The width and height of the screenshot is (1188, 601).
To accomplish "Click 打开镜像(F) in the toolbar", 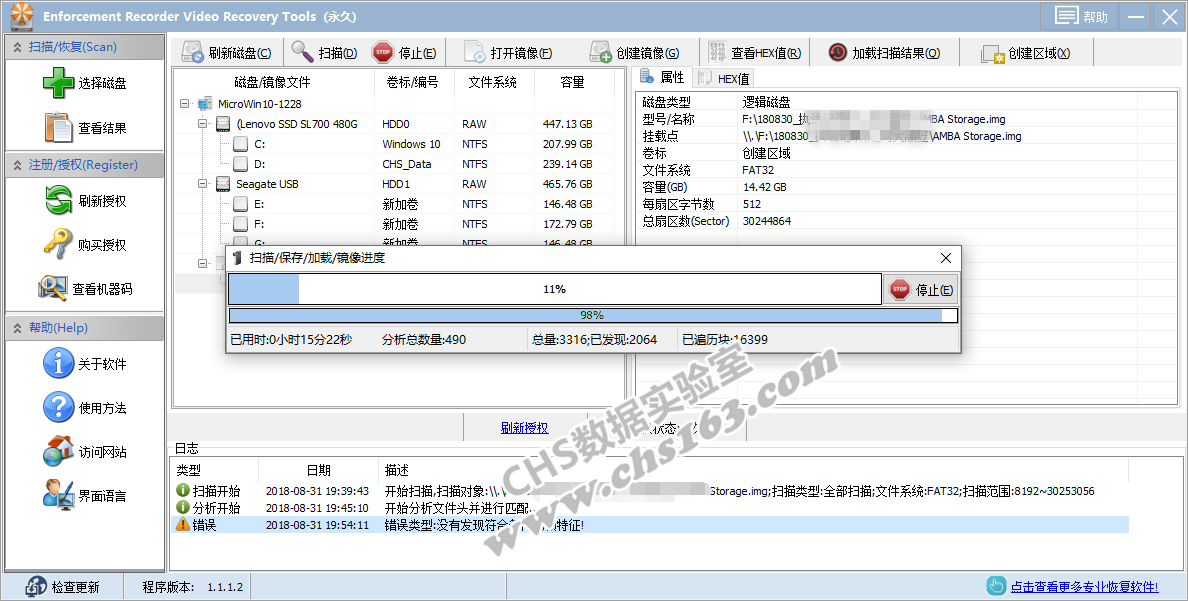I will point(508,52).
